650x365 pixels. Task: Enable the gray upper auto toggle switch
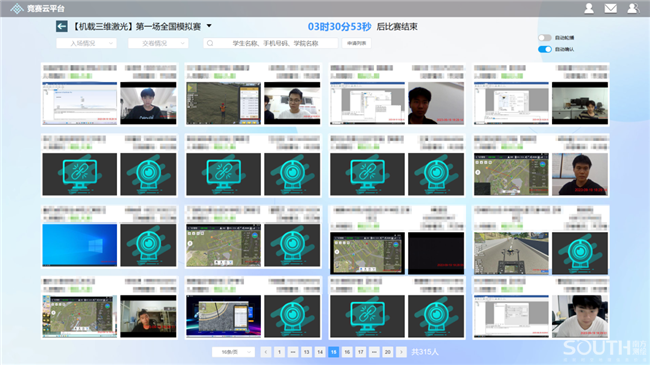coord(545,38)
